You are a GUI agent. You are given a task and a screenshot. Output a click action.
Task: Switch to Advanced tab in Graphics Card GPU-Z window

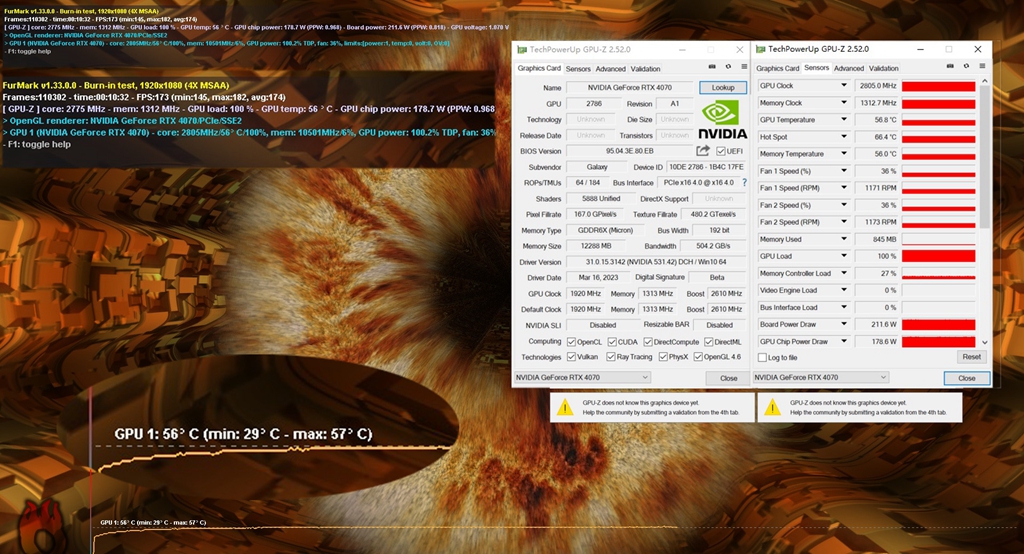(x=611, y=69)
